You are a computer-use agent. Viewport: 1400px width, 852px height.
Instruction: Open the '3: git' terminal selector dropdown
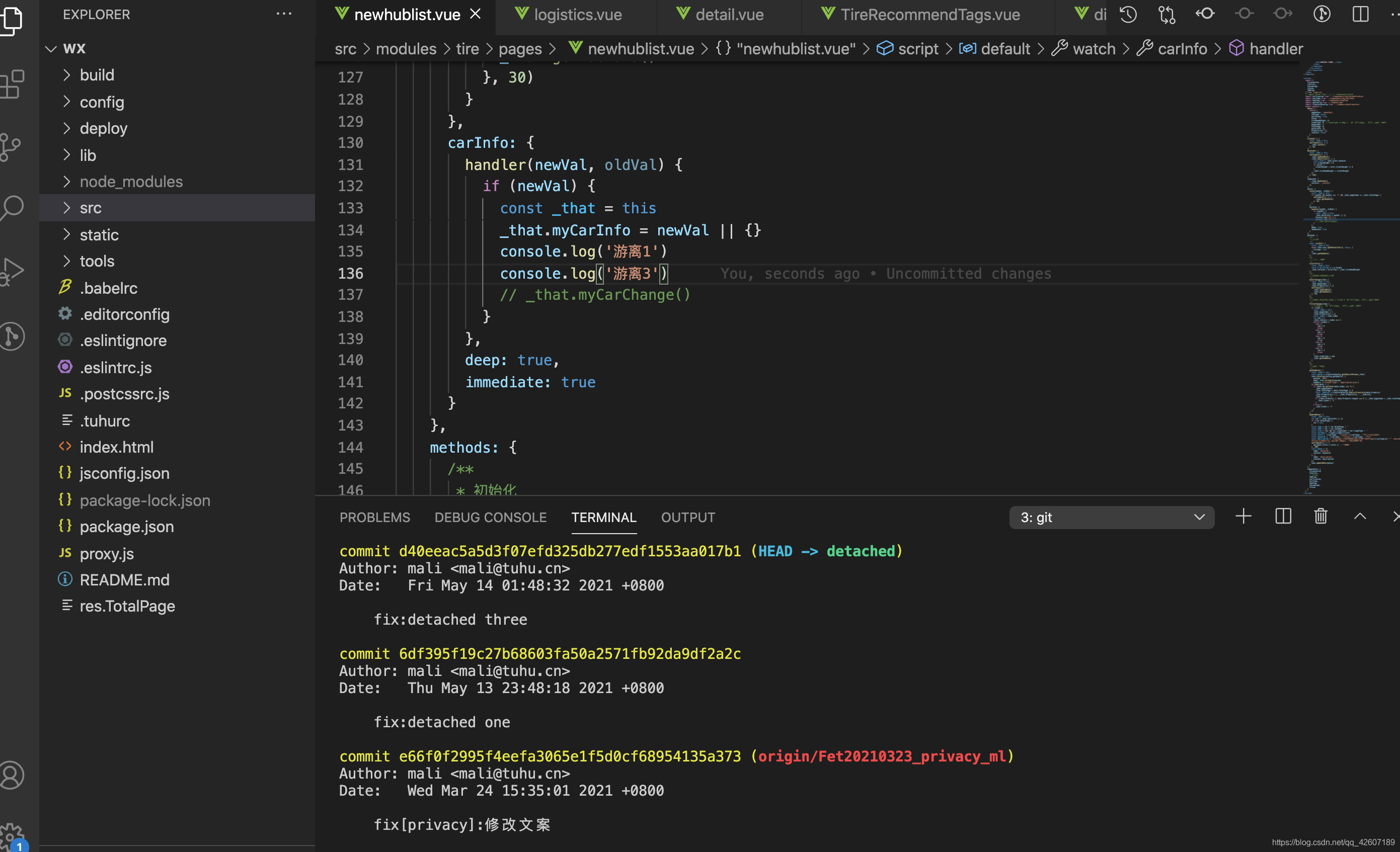tap(1111, 518)
